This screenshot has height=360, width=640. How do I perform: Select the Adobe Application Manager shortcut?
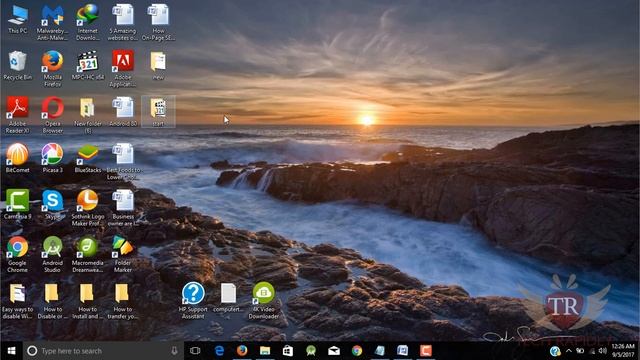[122, 69]
